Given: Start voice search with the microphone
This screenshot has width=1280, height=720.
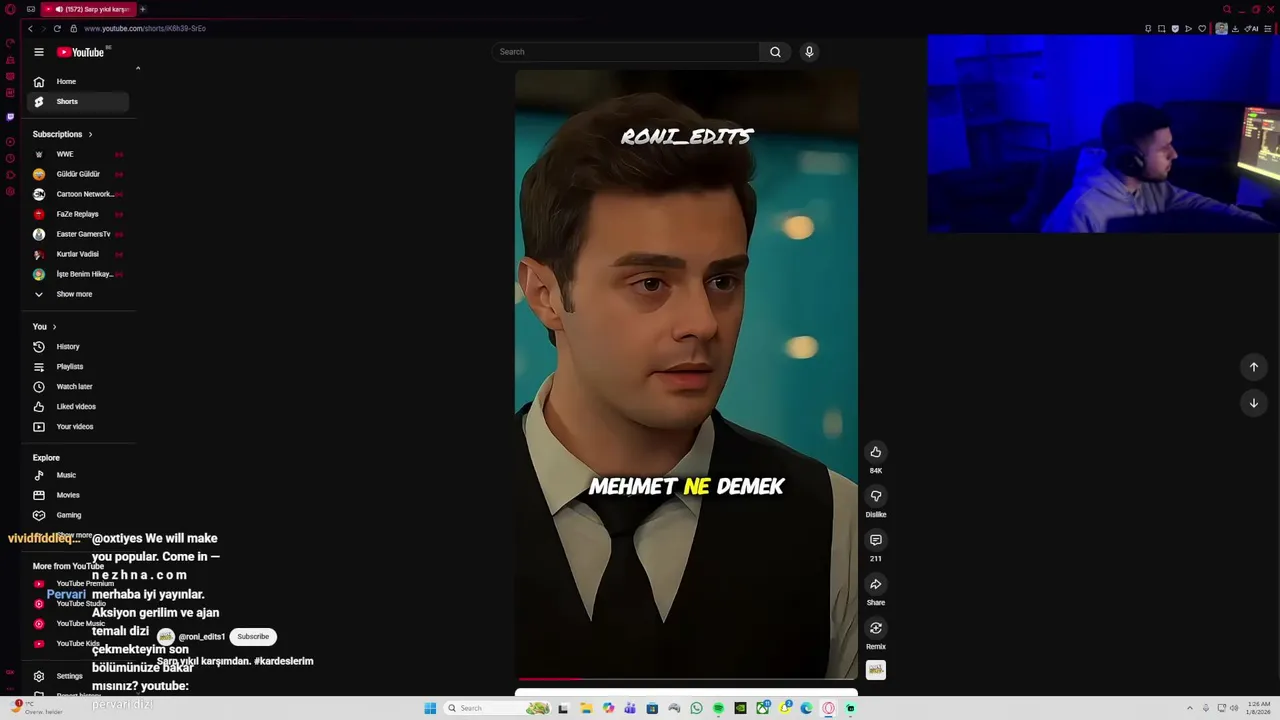Looking at the screenshot, I should tap(809, 52).
